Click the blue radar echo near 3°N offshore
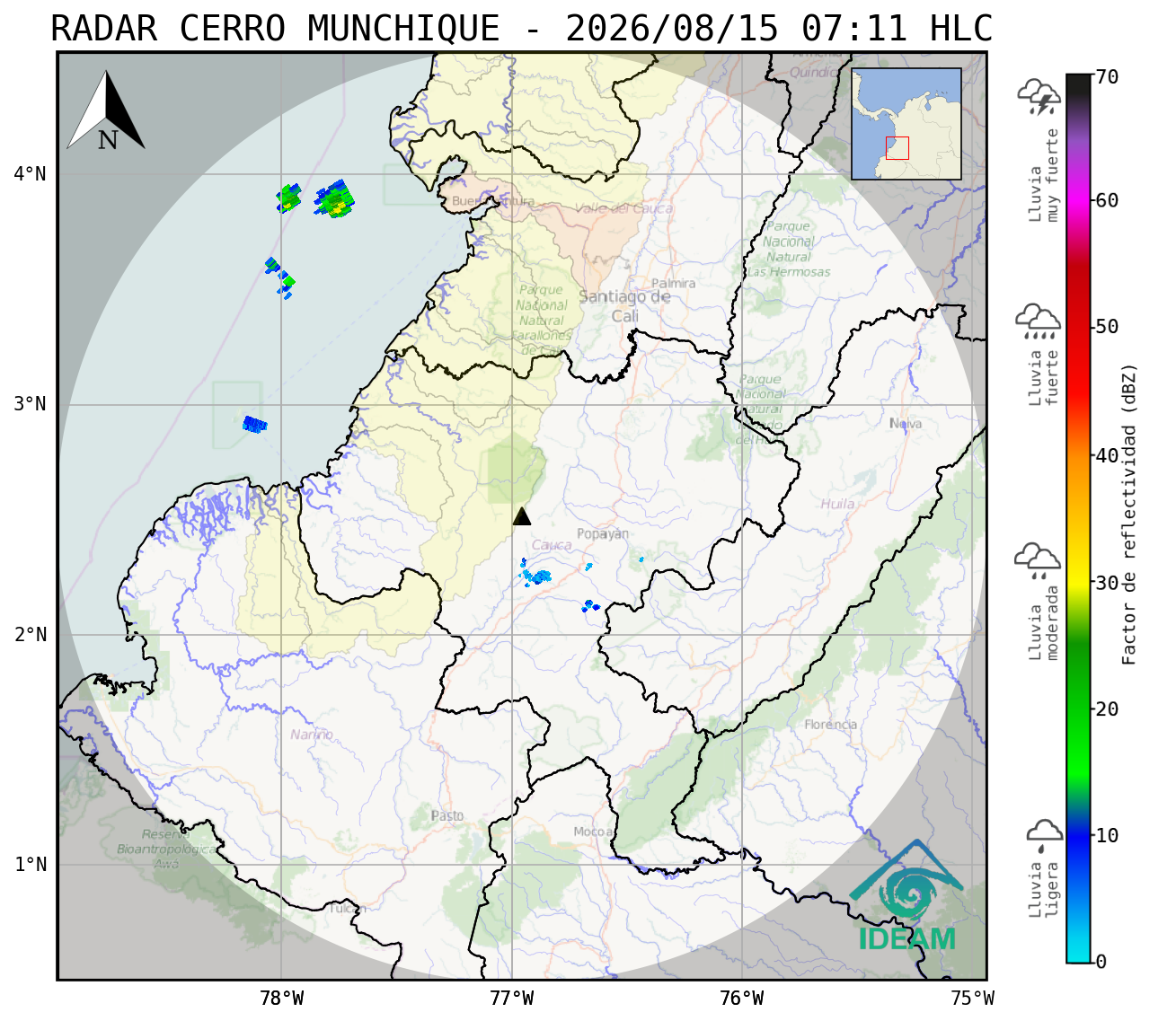This screenshot has width=1176, height=1021. [x=254, y=424]
